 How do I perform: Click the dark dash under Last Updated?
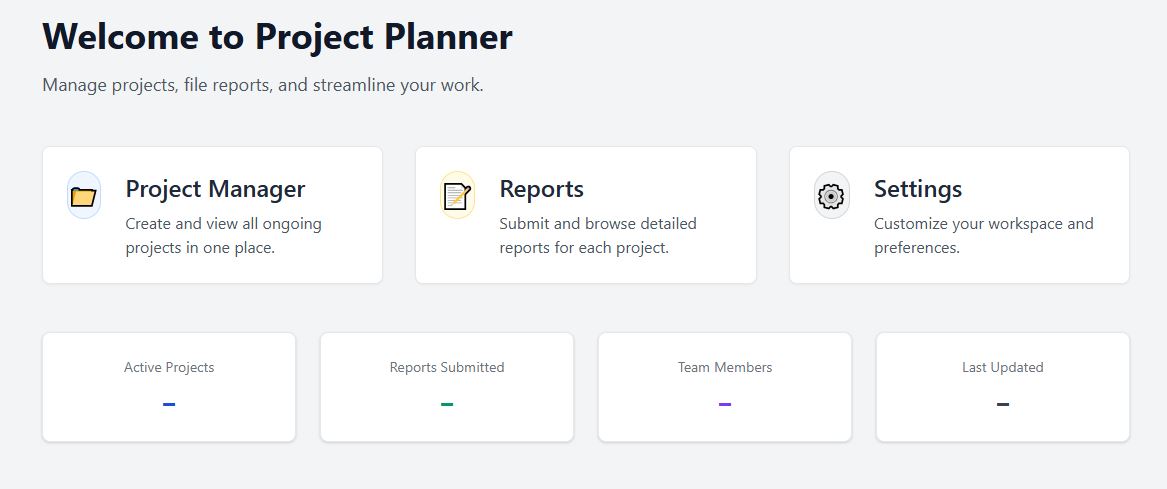pos(1003,404)
